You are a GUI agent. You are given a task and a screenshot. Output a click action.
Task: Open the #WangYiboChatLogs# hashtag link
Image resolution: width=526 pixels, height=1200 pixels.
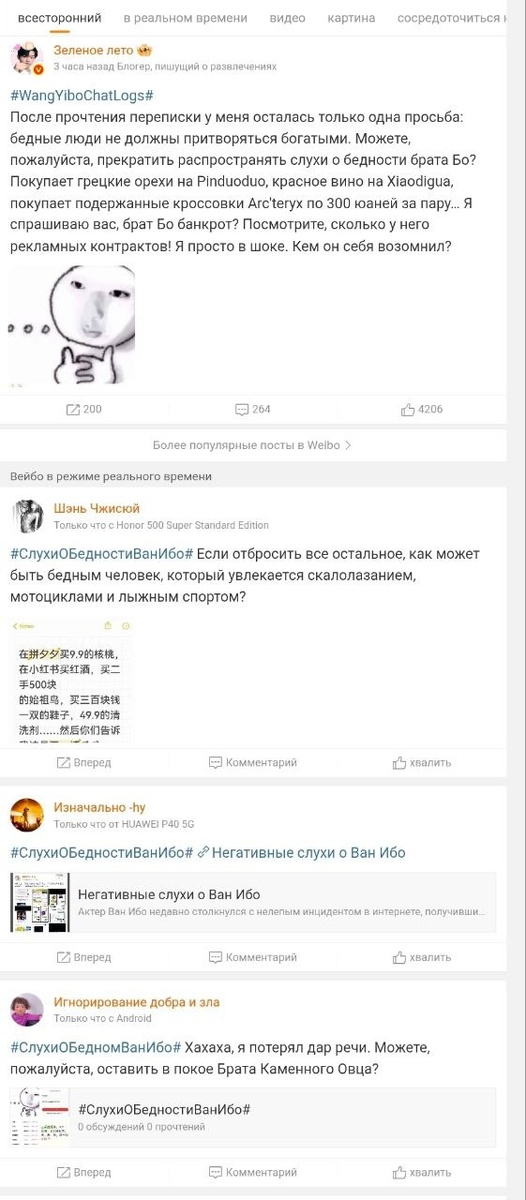(x=81, y=94)
